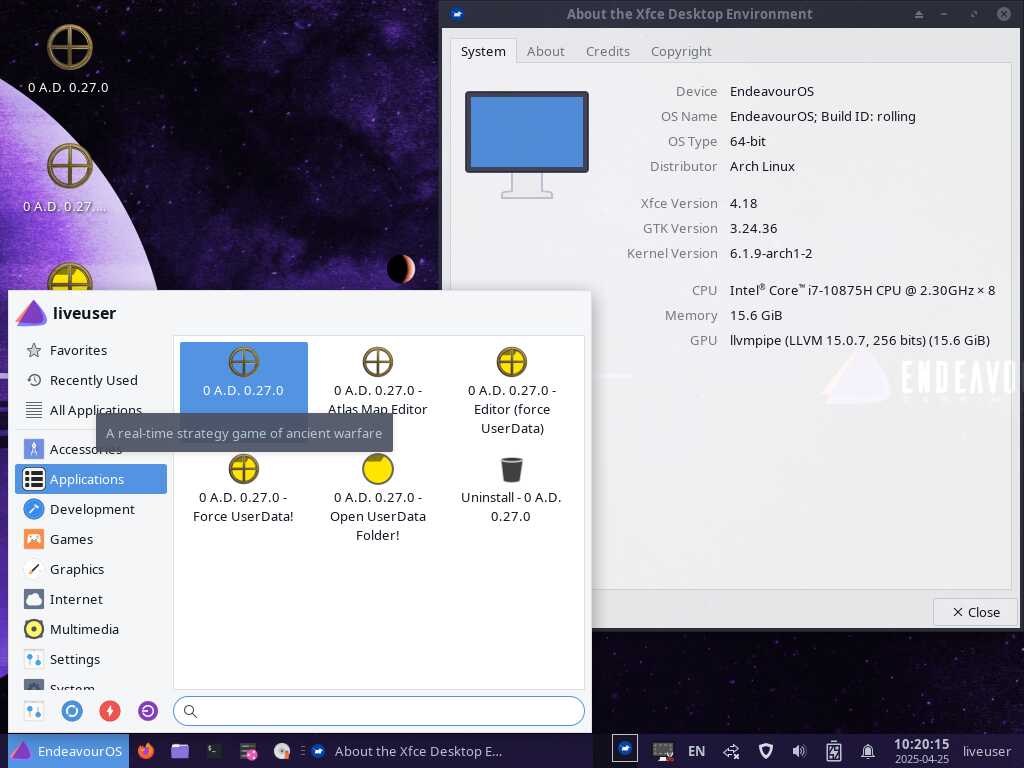Switch to the Credits tab
Image resolution: width=1024 pixels, height=768 pixels.
607,51
